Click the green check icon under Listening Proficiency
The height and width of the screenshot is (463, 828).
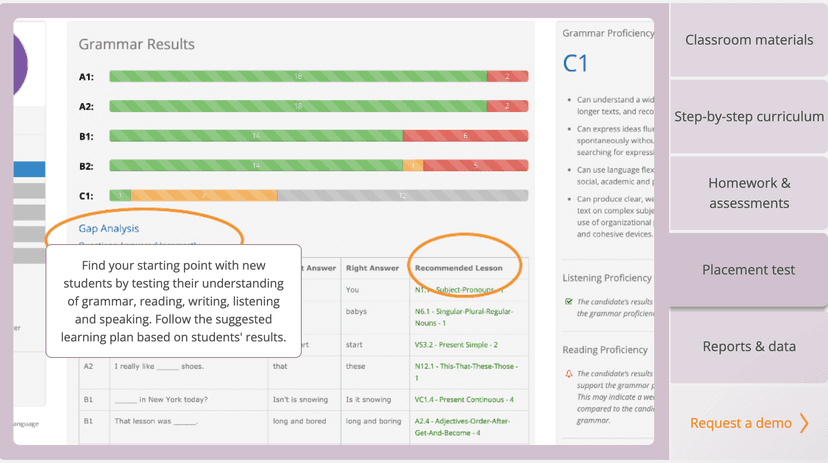click(568, 301)
